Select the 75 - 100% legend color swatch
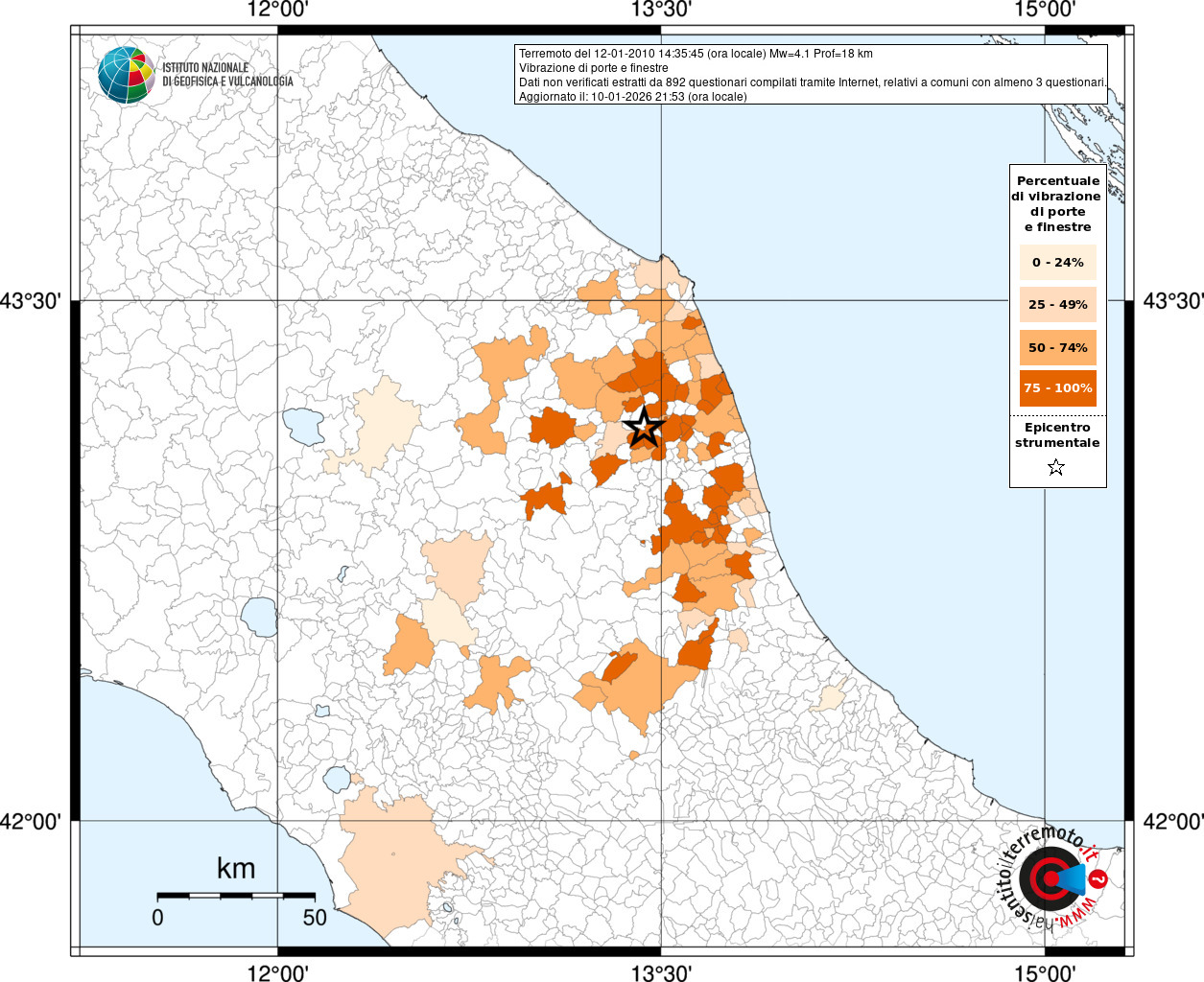 coord(1057,388)
